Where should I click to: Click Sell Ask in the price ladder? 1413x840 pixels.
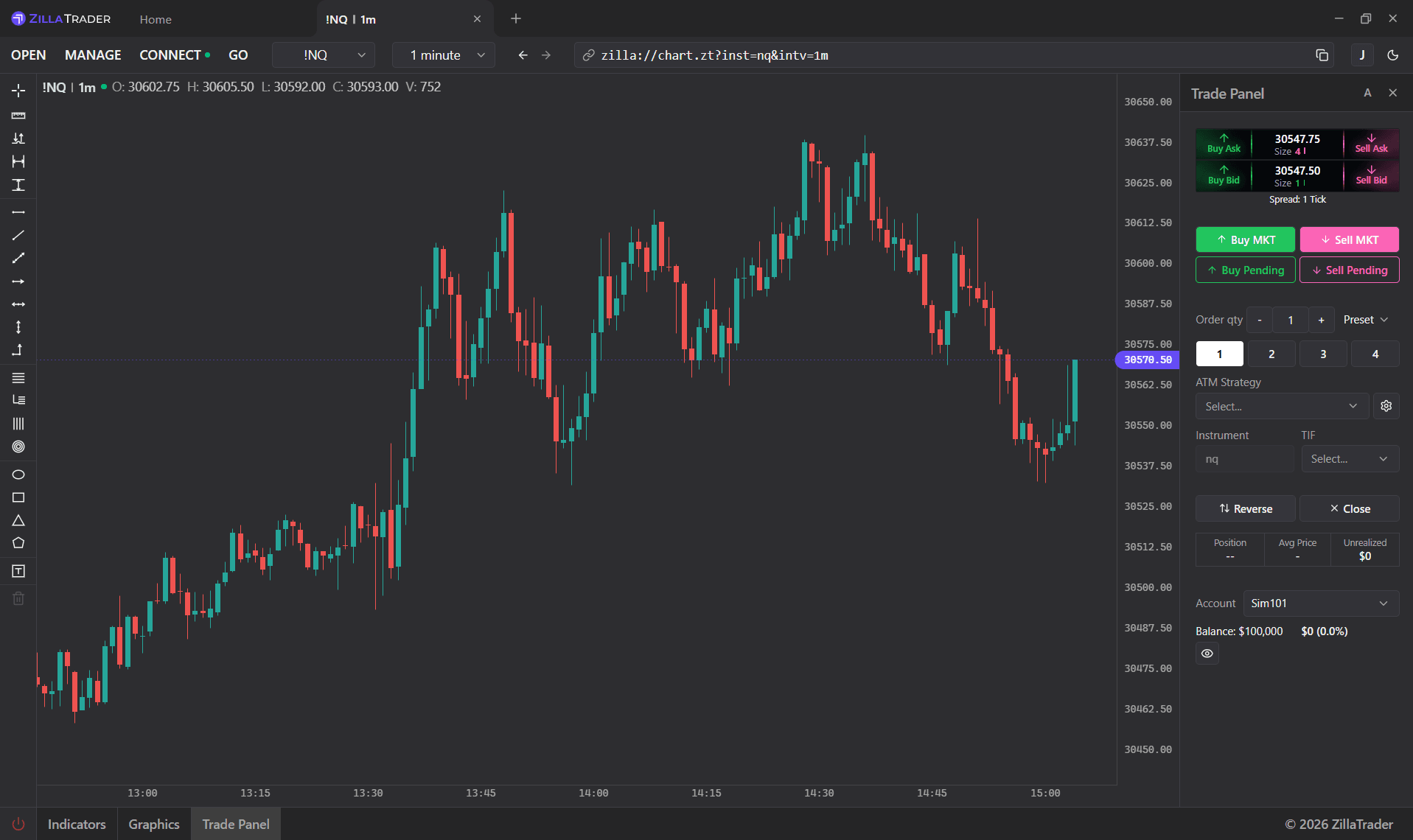click(1371, 144)
